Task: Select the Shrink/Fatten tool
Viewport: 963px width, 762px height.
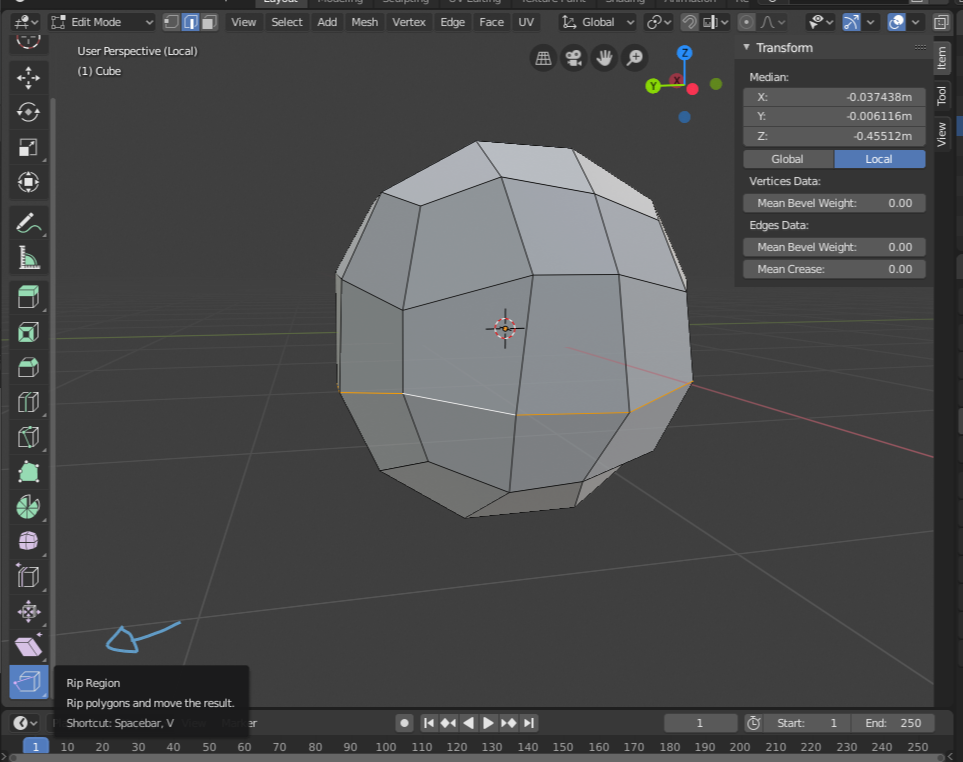Action: point(28,612)
